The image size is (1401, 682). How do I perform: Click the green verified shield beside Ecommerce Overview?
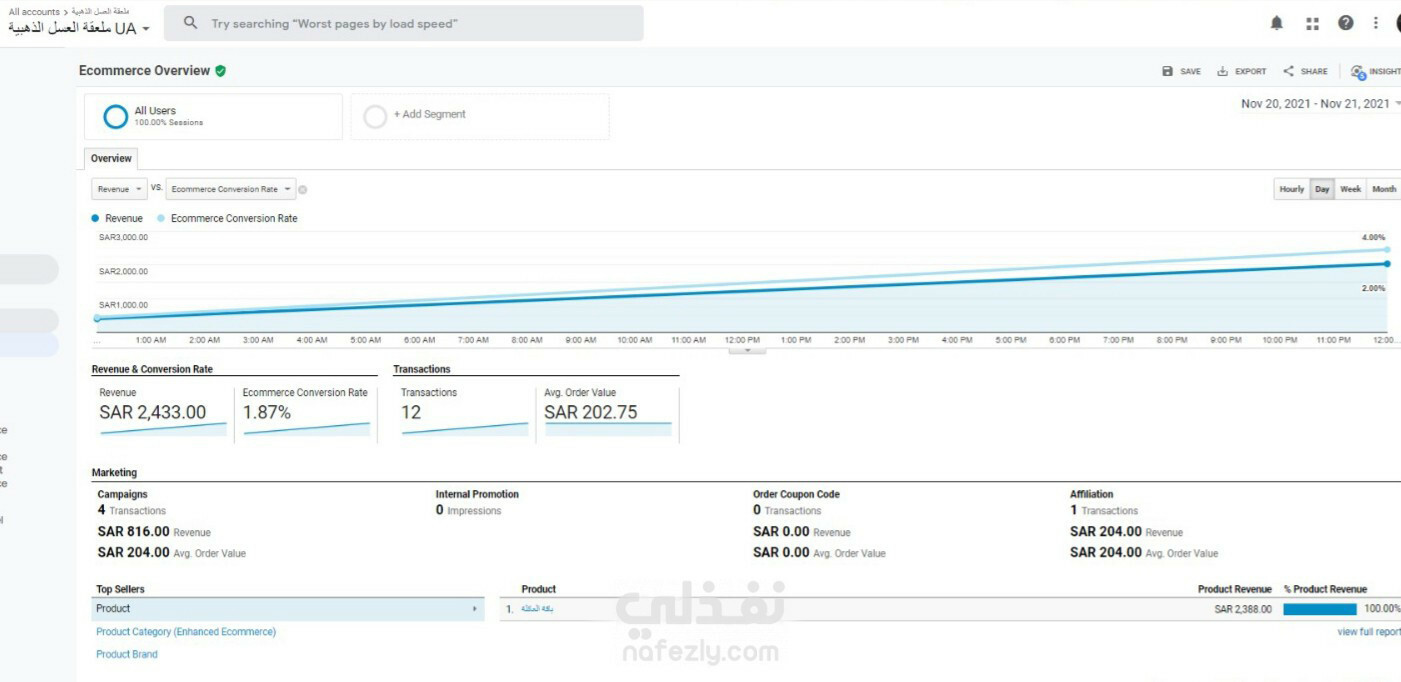[x=220, y=71]
